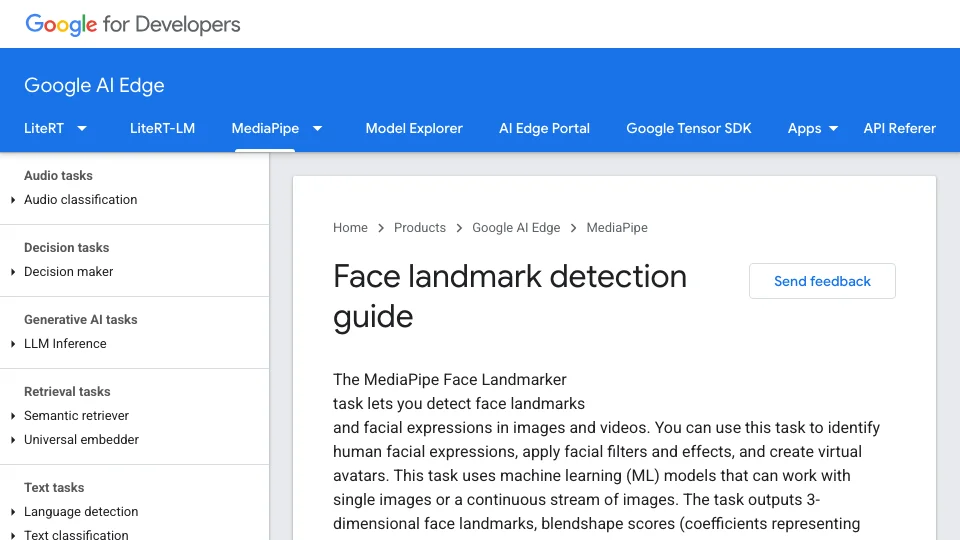The image size is (960, 540).
Task: Open the Model Explorer tab
Action: [414, 129]
